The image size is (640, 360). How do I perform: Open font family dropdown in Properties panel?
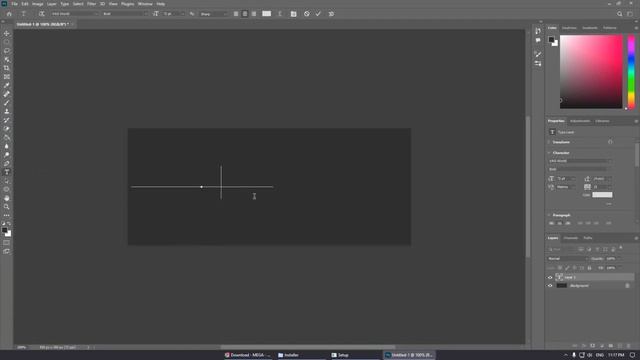pyautogui.click(x=580, y=161)
